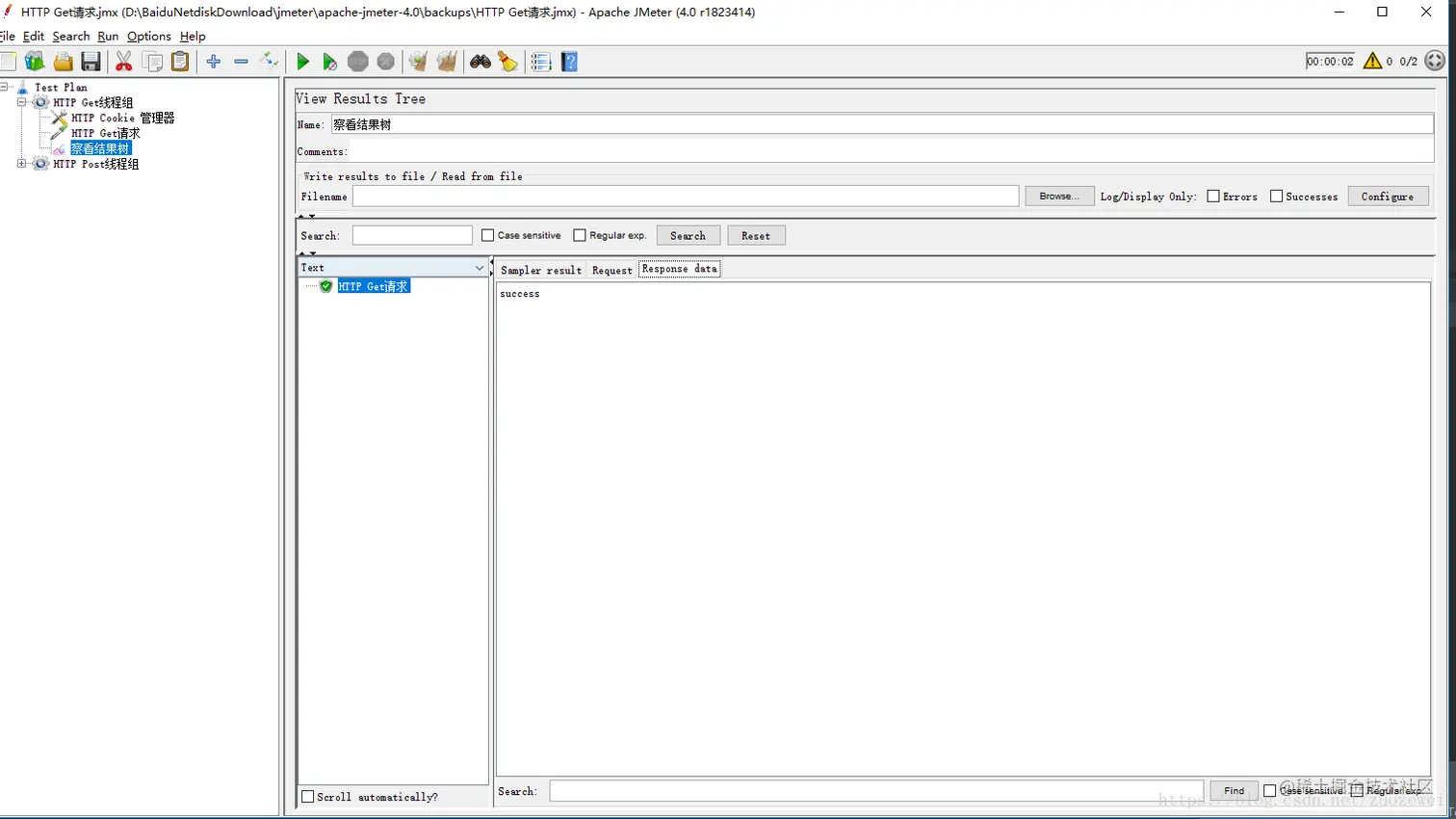Click the thread status icon after 0/2
Image resolution: width=1456 pixels, height=819 pixels.
click(x=1435, y=61)
